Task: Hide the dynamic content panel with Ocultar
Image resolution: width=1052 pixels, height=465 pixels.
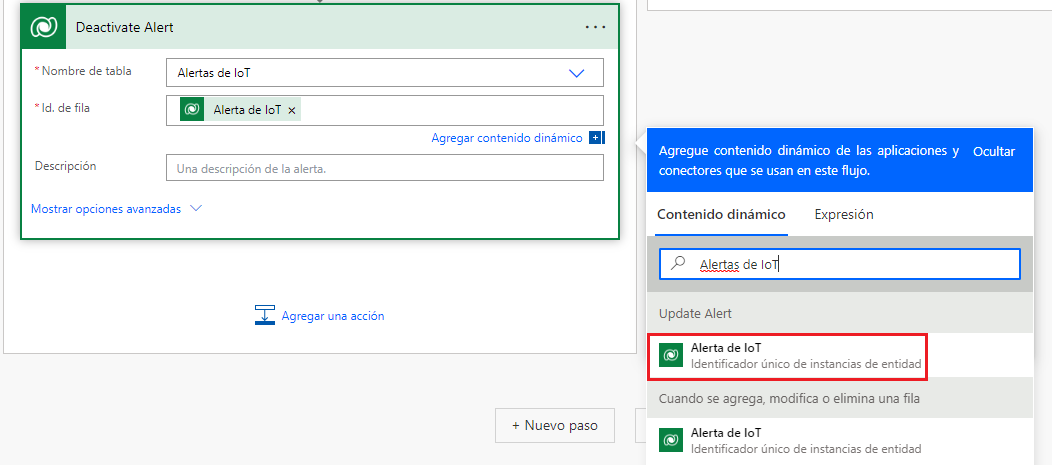Action: 994,152
